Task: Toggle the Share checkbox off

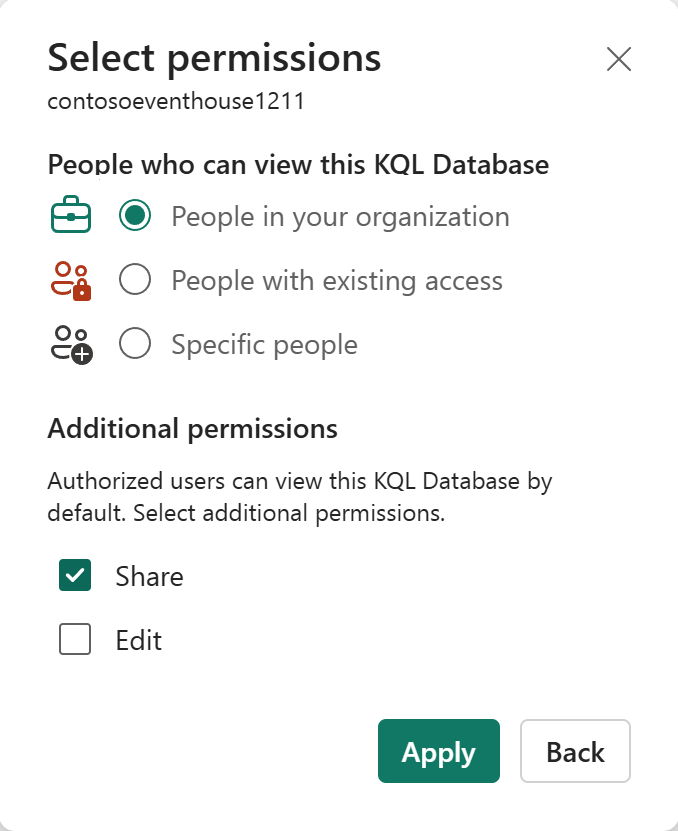Action: [x=74, y=576]
